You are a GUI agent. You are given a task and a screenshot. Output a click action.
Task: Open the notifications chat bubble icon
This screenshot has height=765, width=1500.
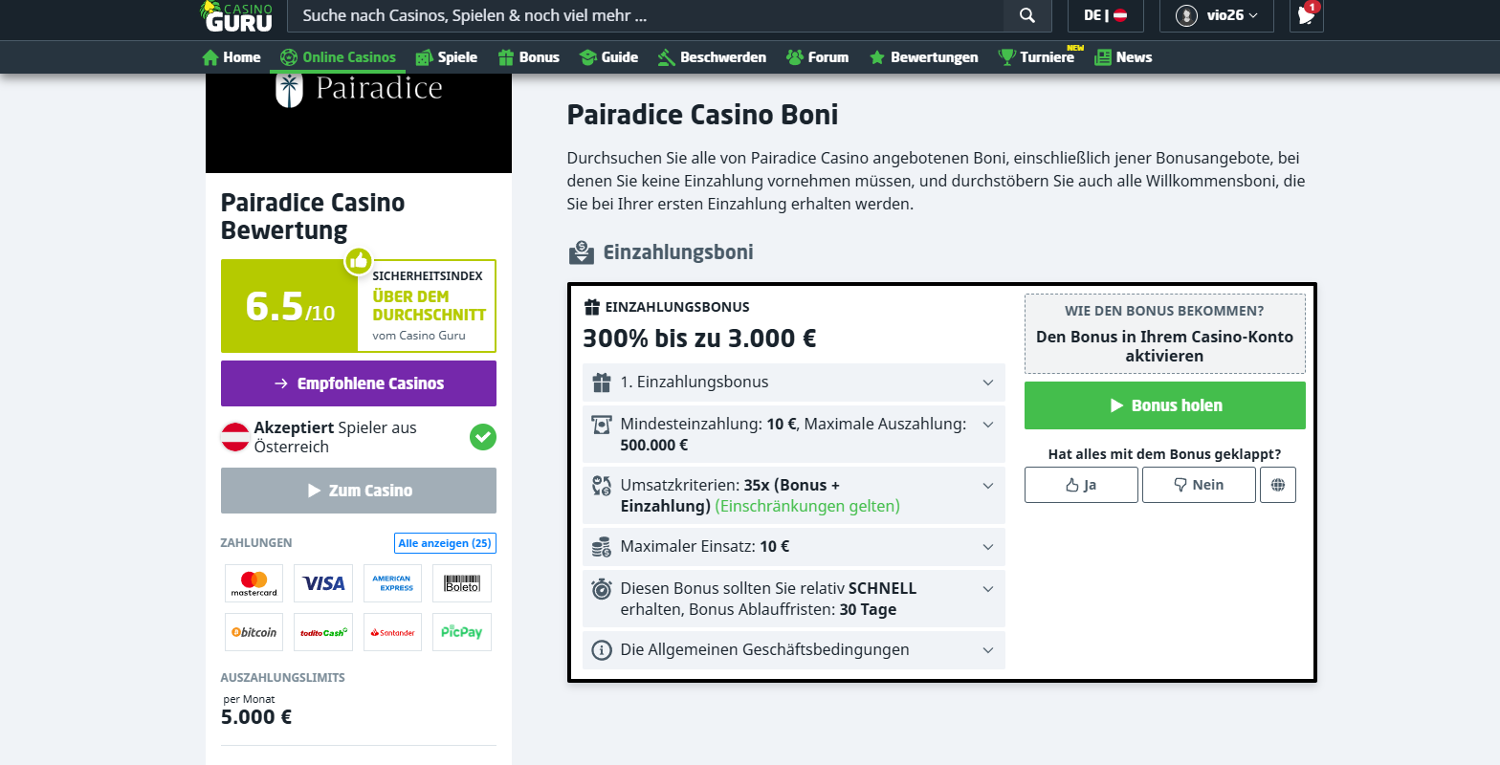click(x=1306, y=15)
